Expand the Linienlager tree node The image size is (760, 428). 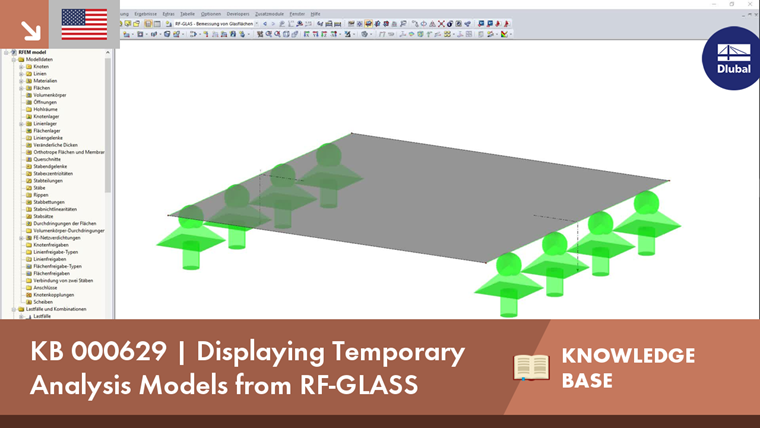21,124
